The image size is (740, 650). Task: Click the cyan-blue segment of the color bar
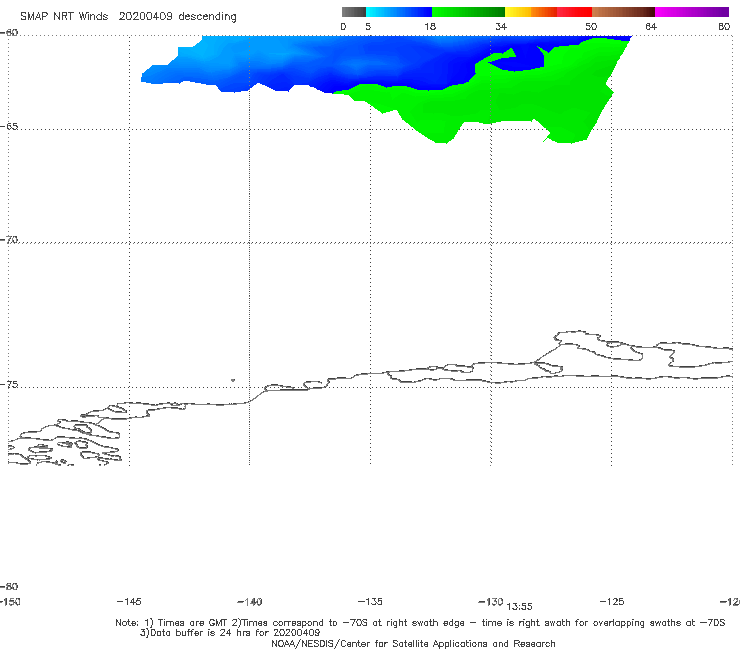(399, 12)
